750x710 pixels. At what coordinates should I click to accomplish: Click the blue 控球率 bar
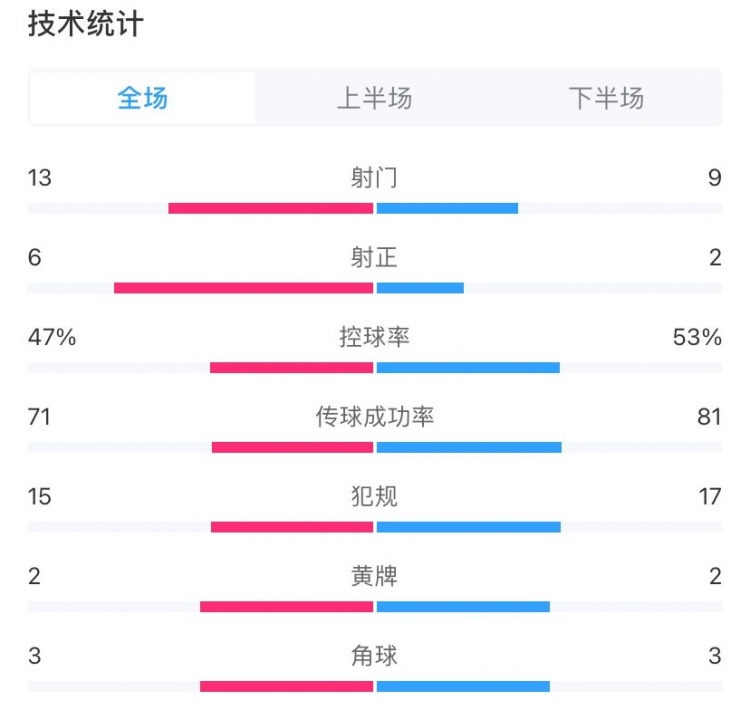[468, 367]
